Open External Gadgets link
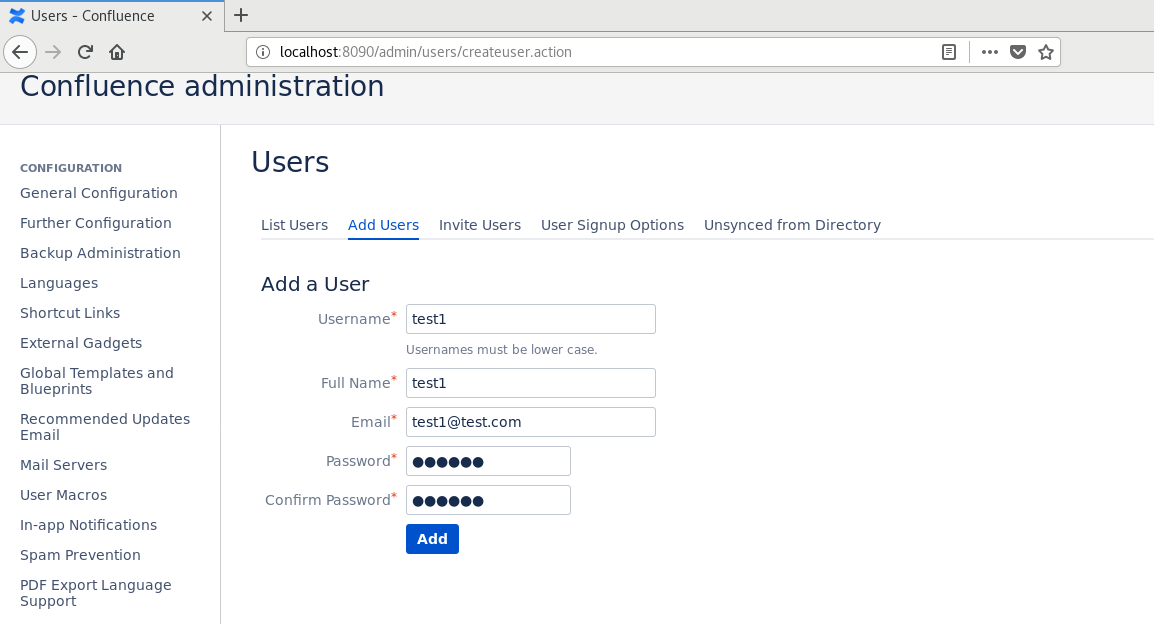 pyautogui.click(x=81, y=344)
